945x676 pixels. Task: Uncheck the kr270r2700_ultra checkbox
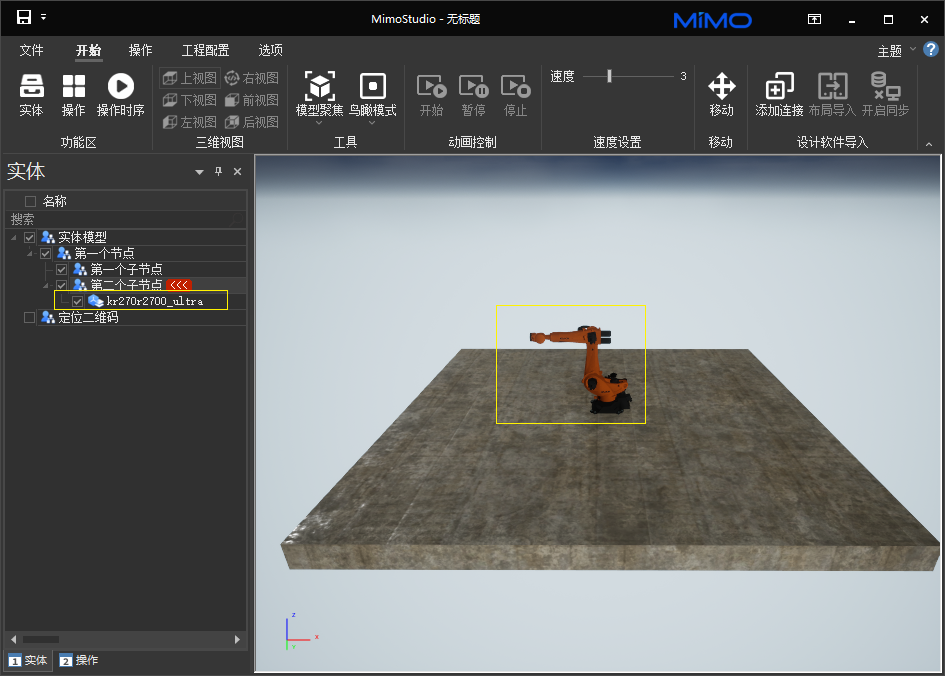click(x=78, y=301)
